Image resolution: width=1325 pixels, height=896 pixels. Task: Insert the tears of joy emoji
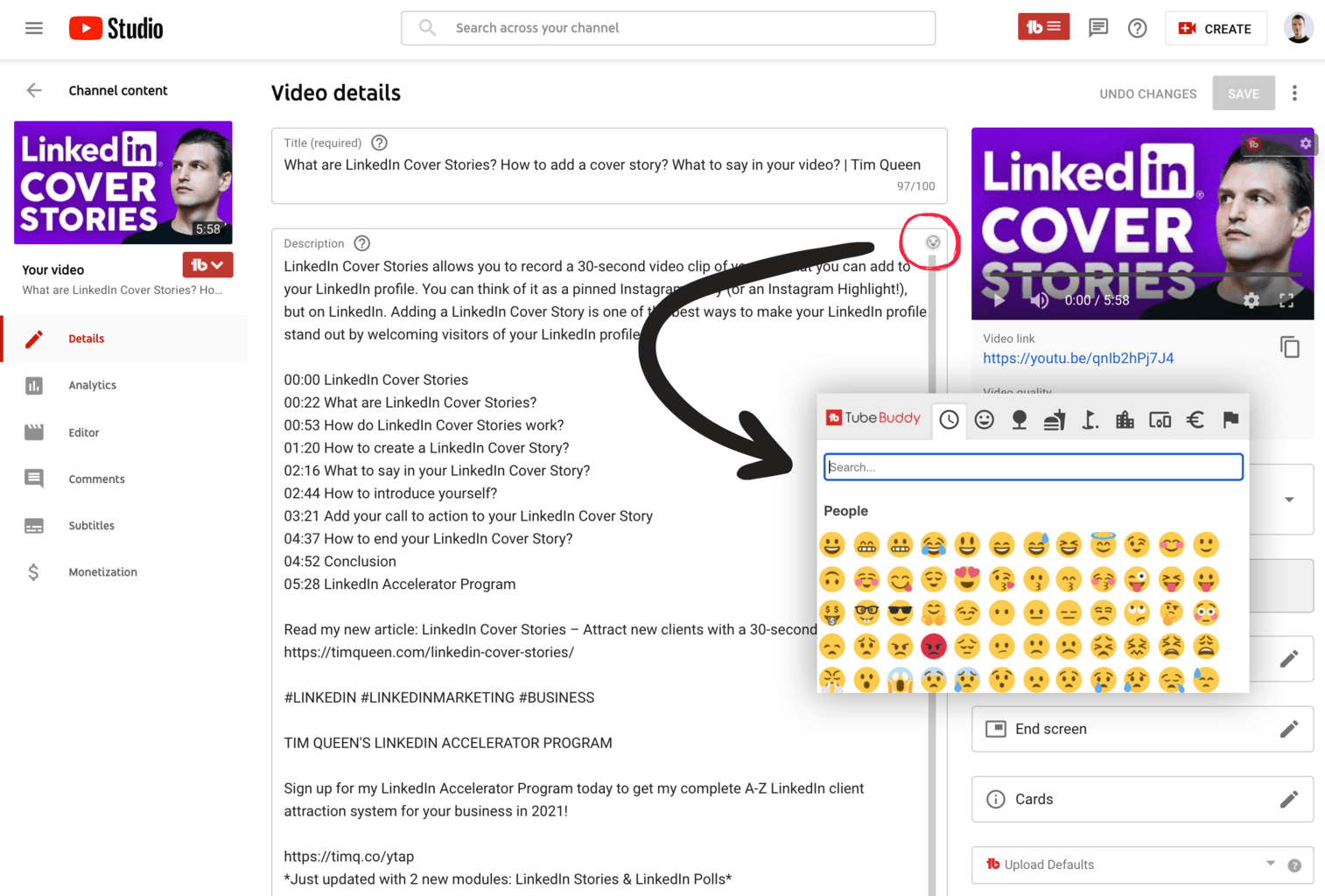934,545
